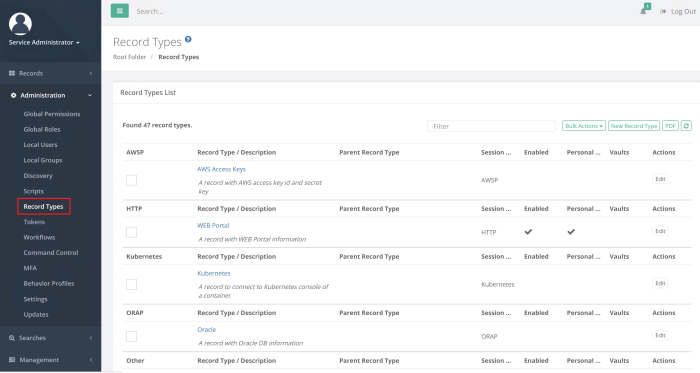The height and width of the screenshot is (373, 700).
Task: Check the Kubernetes row checkbox
Action: coord(131,284)
